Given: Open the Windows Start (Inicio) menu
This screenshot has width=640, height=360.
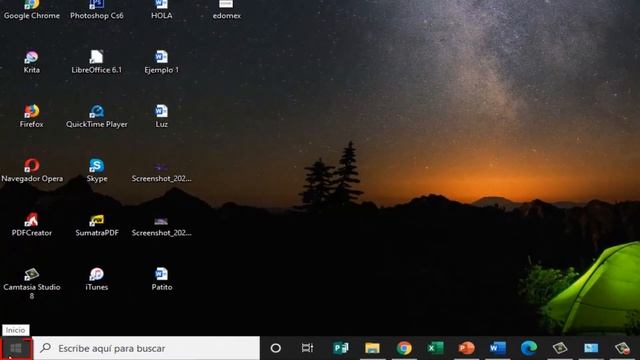Looking at the screenshot, I should coord(16,348).
